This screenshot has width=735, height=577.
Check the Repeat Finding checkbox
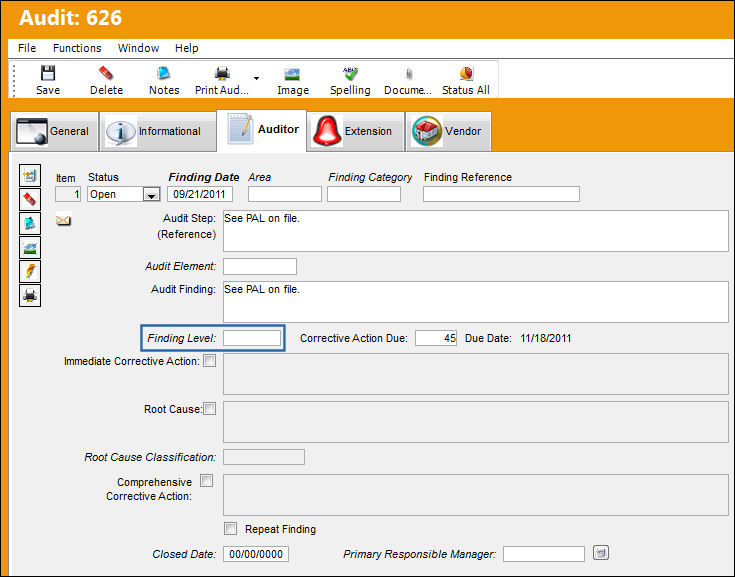pos(230,529)
